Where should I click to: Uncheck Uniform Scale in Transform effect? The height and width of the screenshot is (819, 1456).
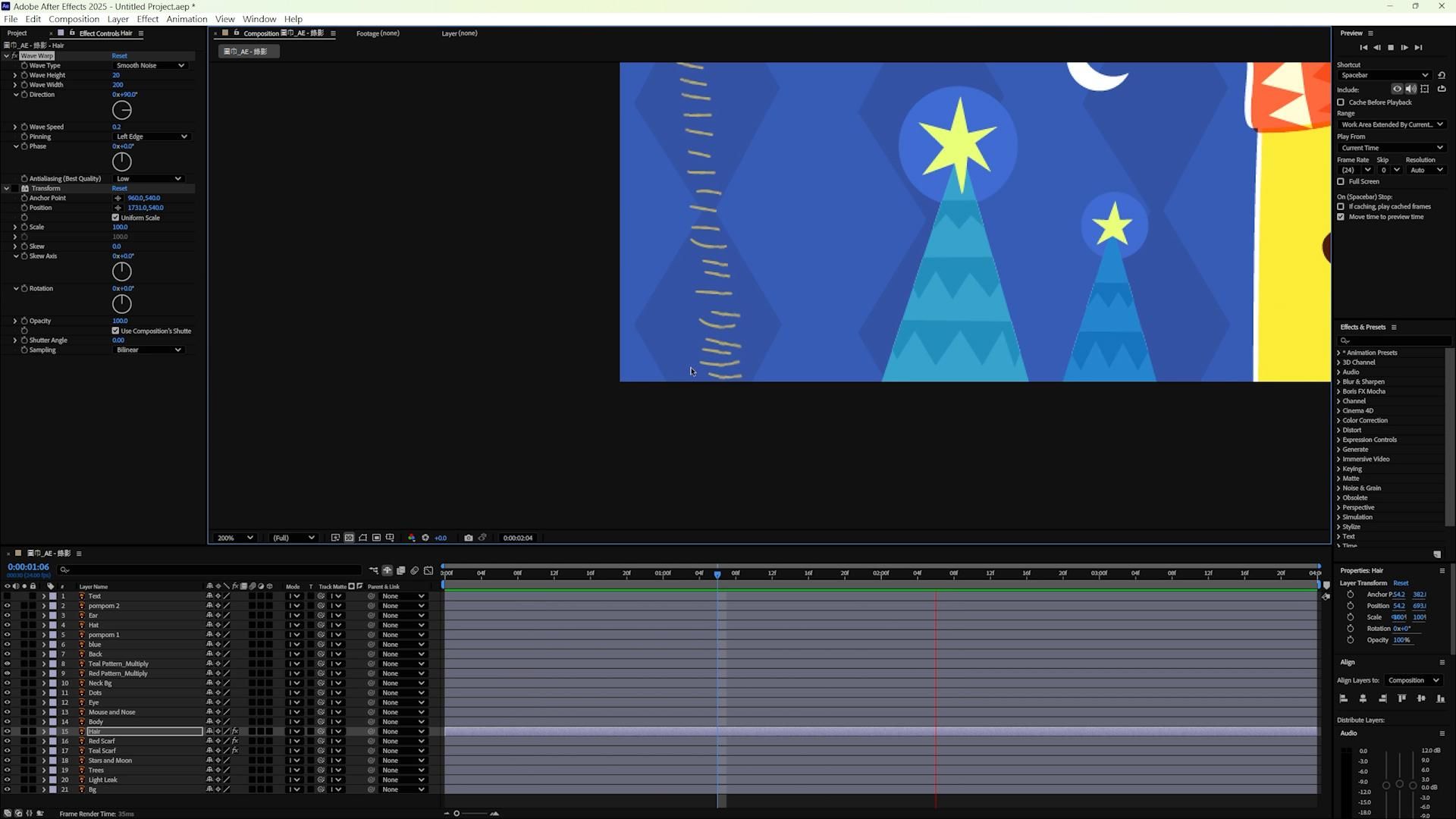115,218
